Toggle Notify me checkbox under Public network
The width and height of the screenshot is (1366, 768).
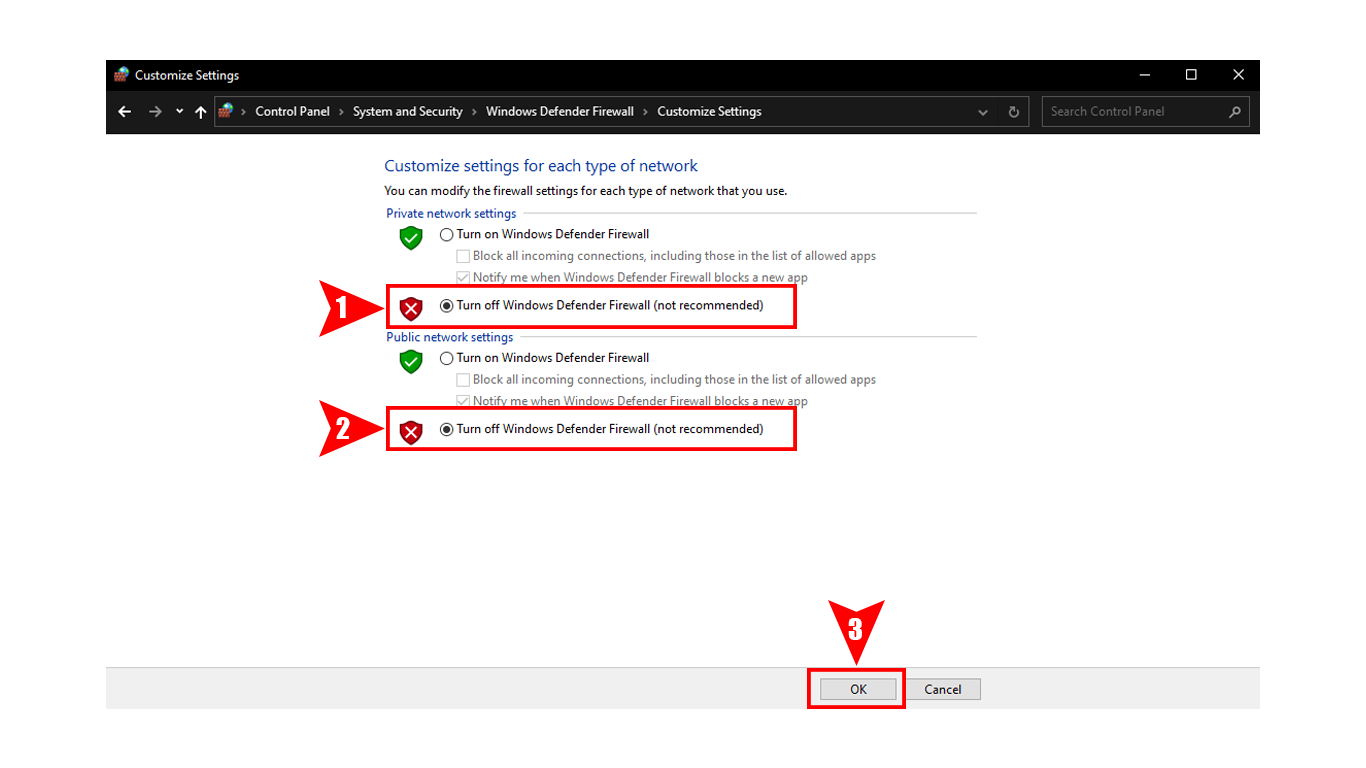(463, 401)
